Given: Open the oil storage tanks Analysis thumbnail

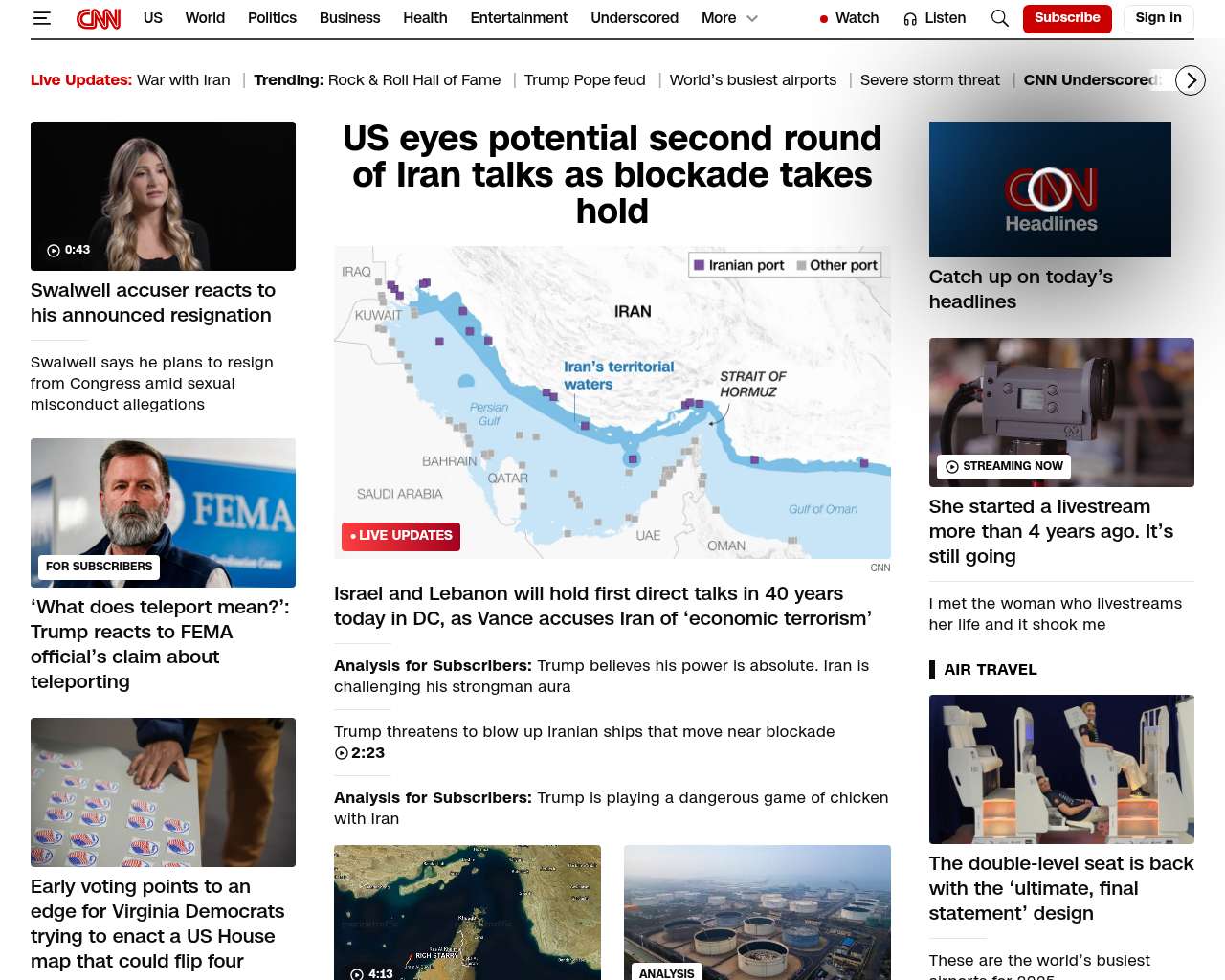Looking at the screenshot, I should [757, 912].
